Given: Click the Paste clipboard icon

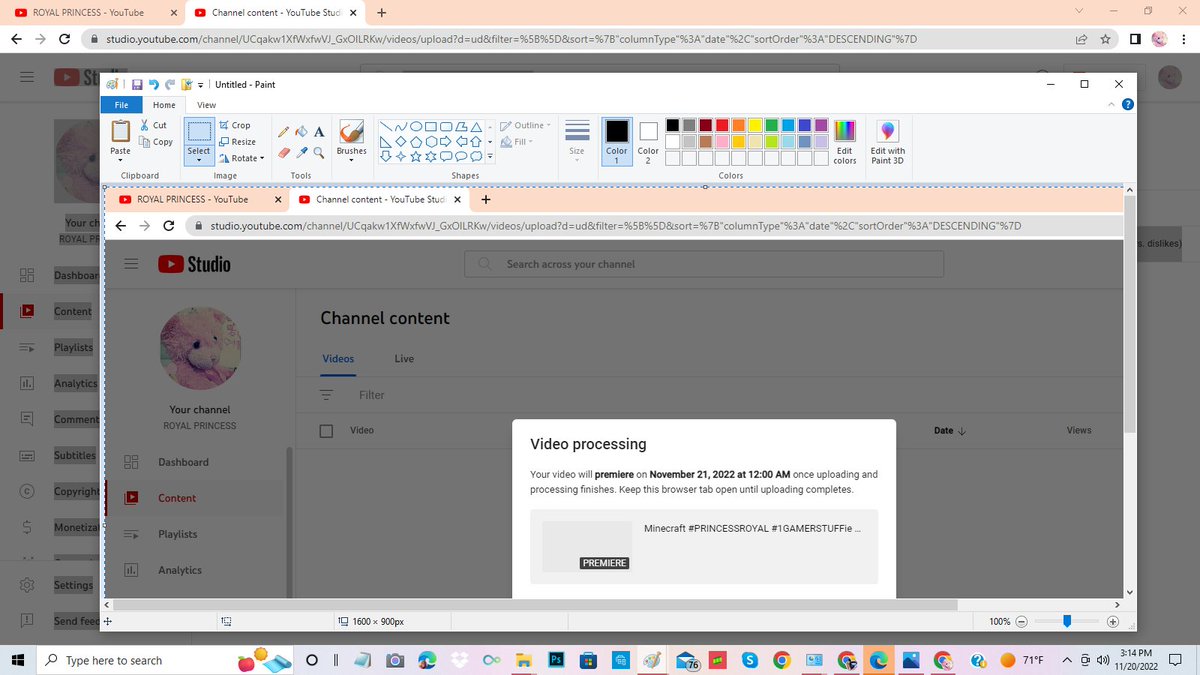Looking at the screenshot, I should (120, 131).
